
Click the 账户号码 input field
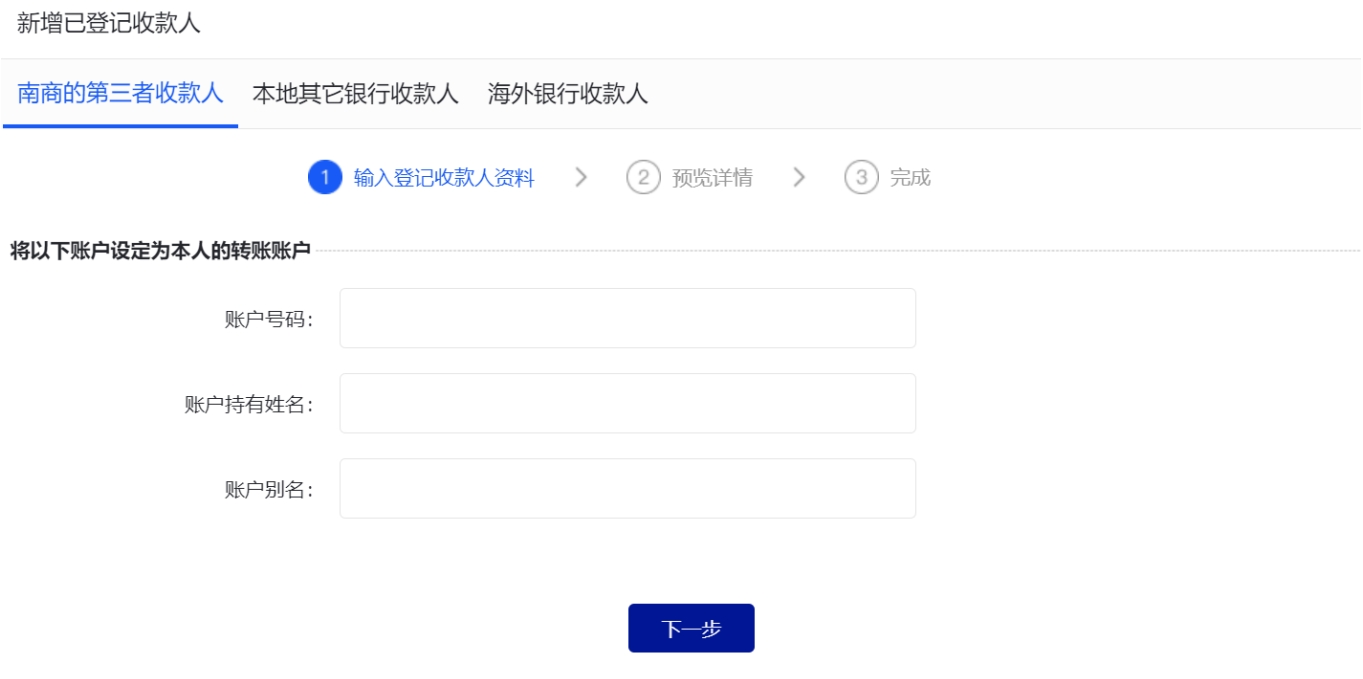[627, 318]
